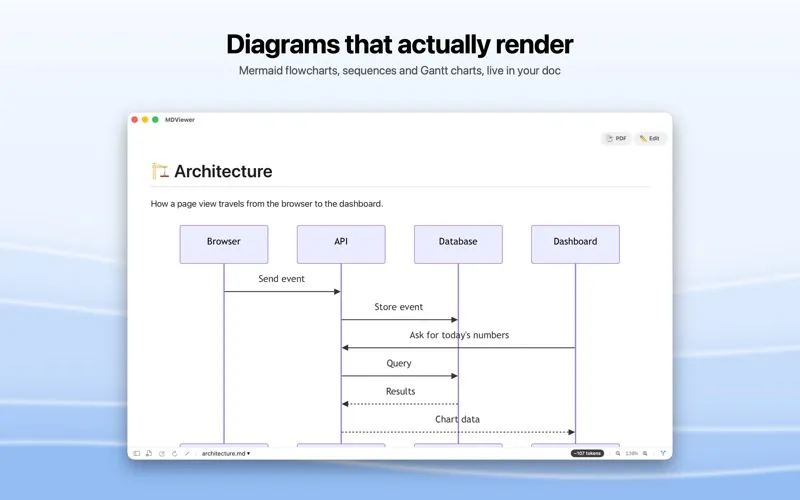Click the zoom out magnifier icon
The height and width of the screenshot is (500, 800).
tap(618, 453)
